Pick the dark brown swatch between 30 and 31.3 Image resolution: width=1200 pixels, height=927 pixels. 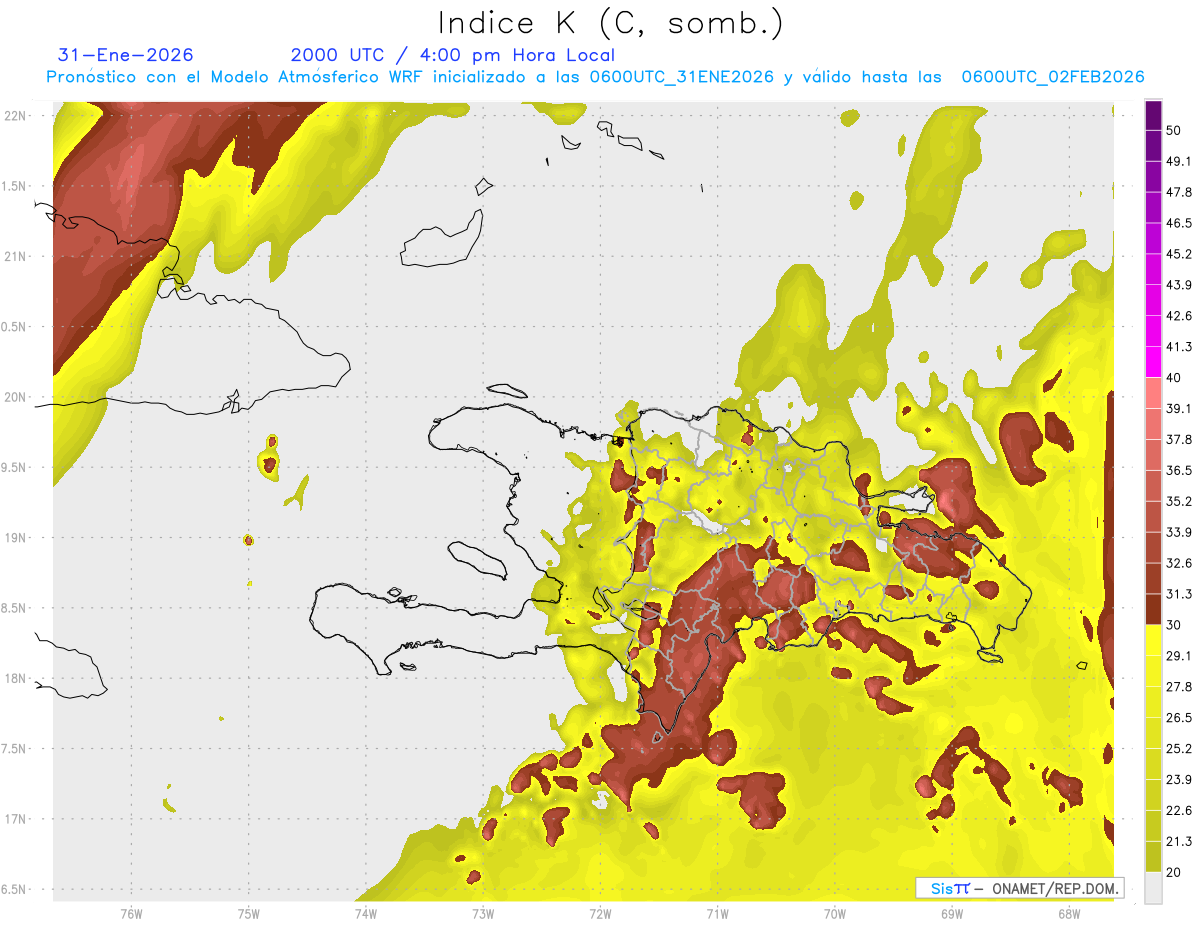[1153, 609]
